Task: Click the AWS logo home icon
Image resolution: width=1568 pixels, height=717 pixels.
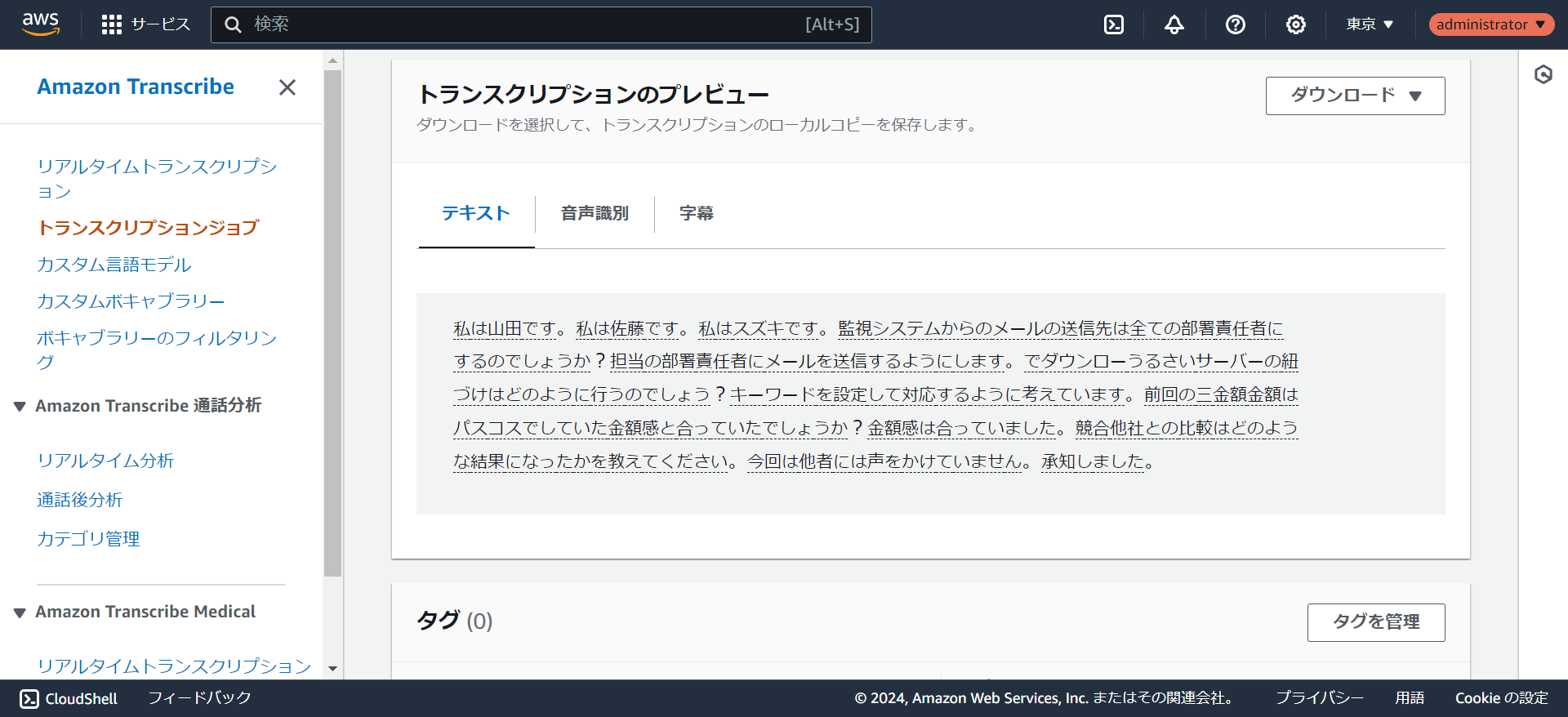Action: [x=40, y=24]
